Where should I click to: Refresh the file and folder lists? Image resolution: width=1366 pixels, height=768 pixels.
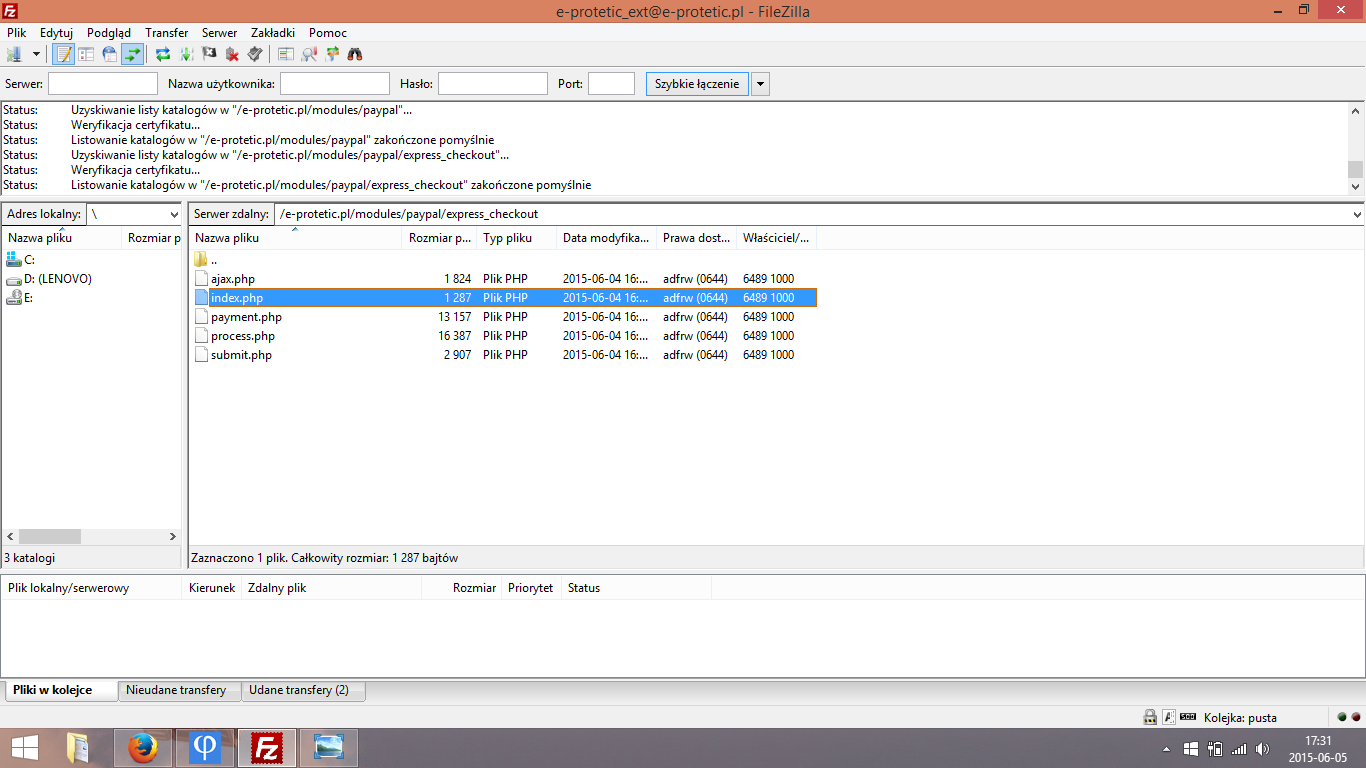point(163,54)
